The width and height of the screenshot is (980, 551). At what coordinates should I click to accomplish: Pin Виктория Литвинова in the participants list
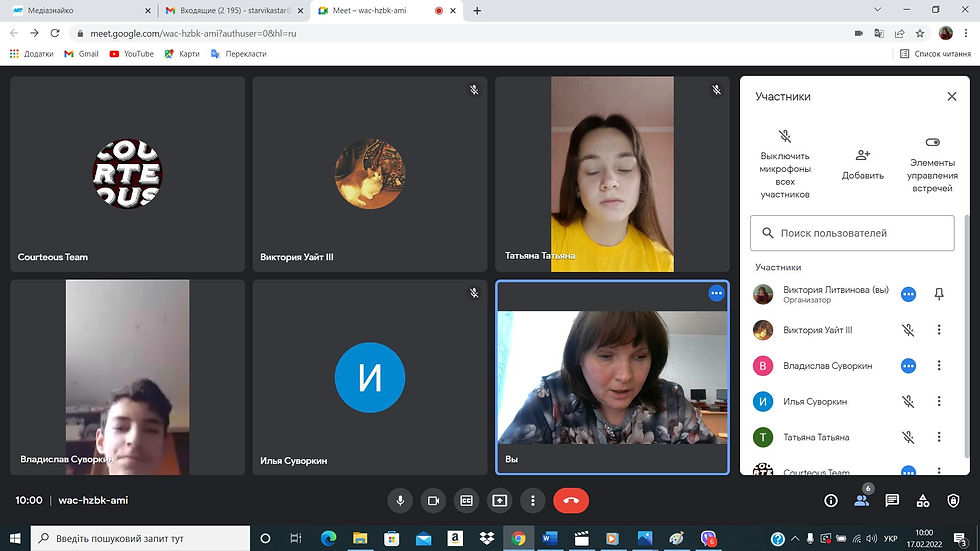(x=939, y=294)
